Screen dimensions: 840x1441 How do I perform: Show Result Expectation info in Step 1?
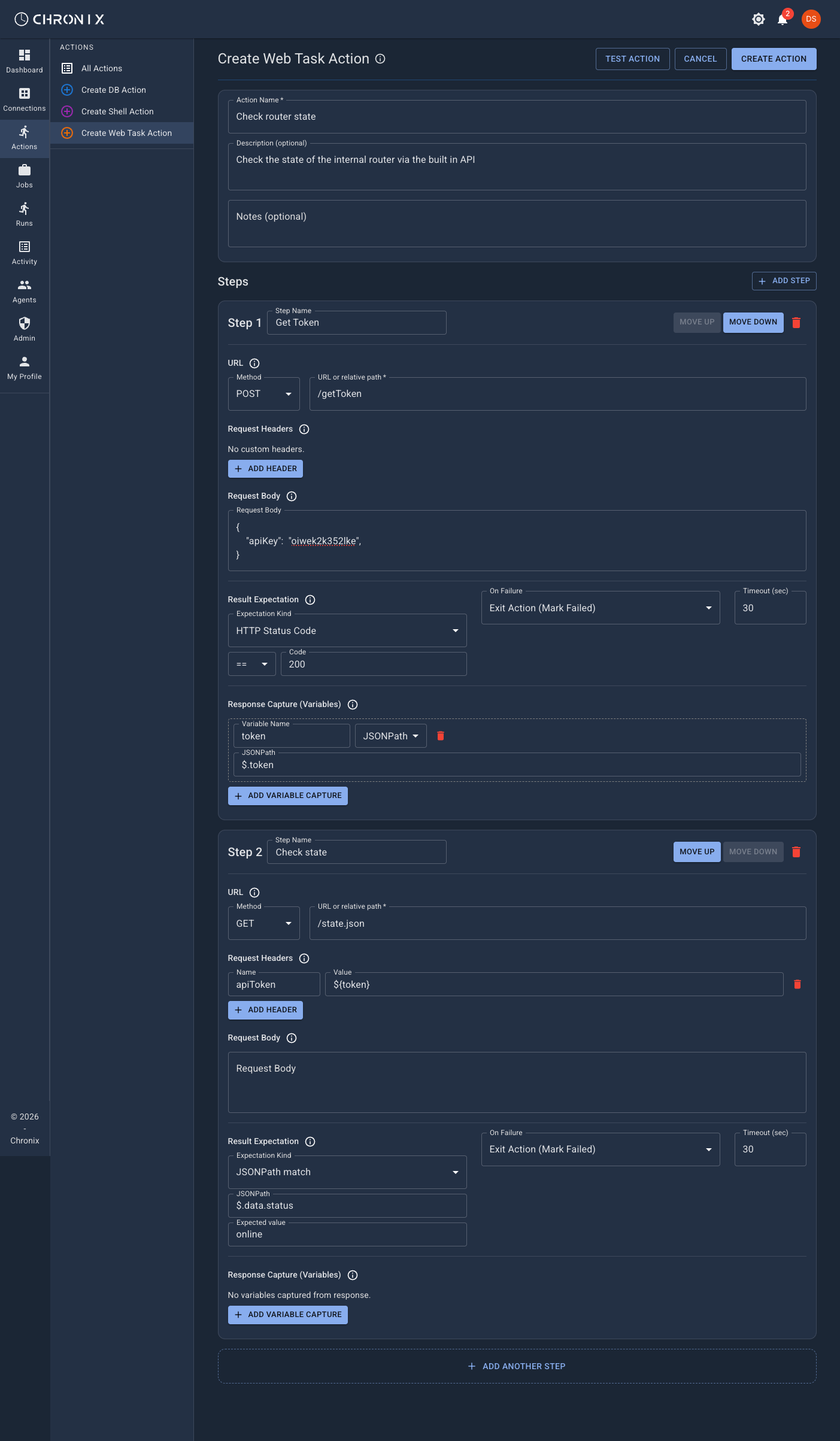(310, 600)
